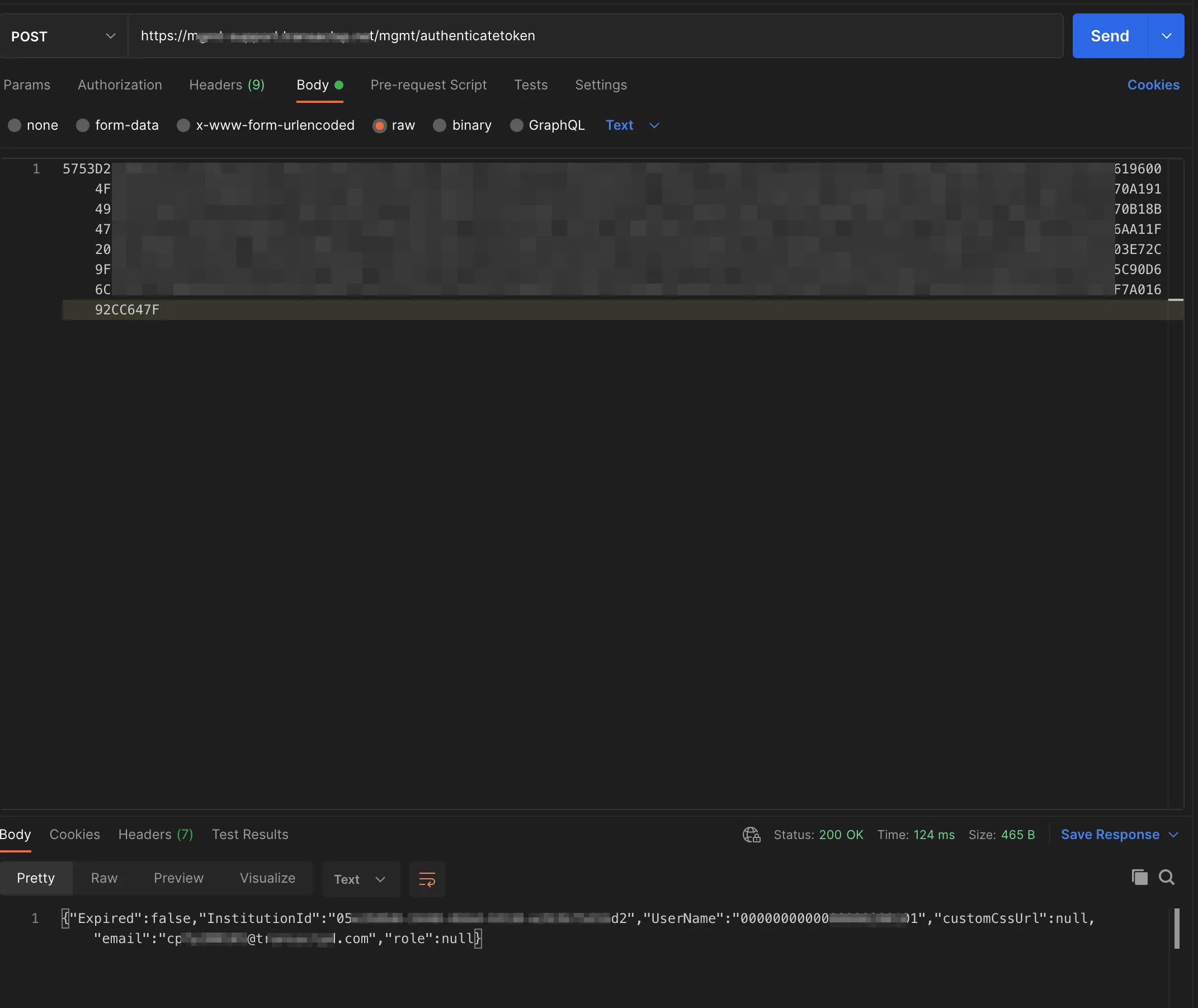Screen dimensions: 1198x1008
Task: Select the form-data radio option
Action: click(83, 125)
